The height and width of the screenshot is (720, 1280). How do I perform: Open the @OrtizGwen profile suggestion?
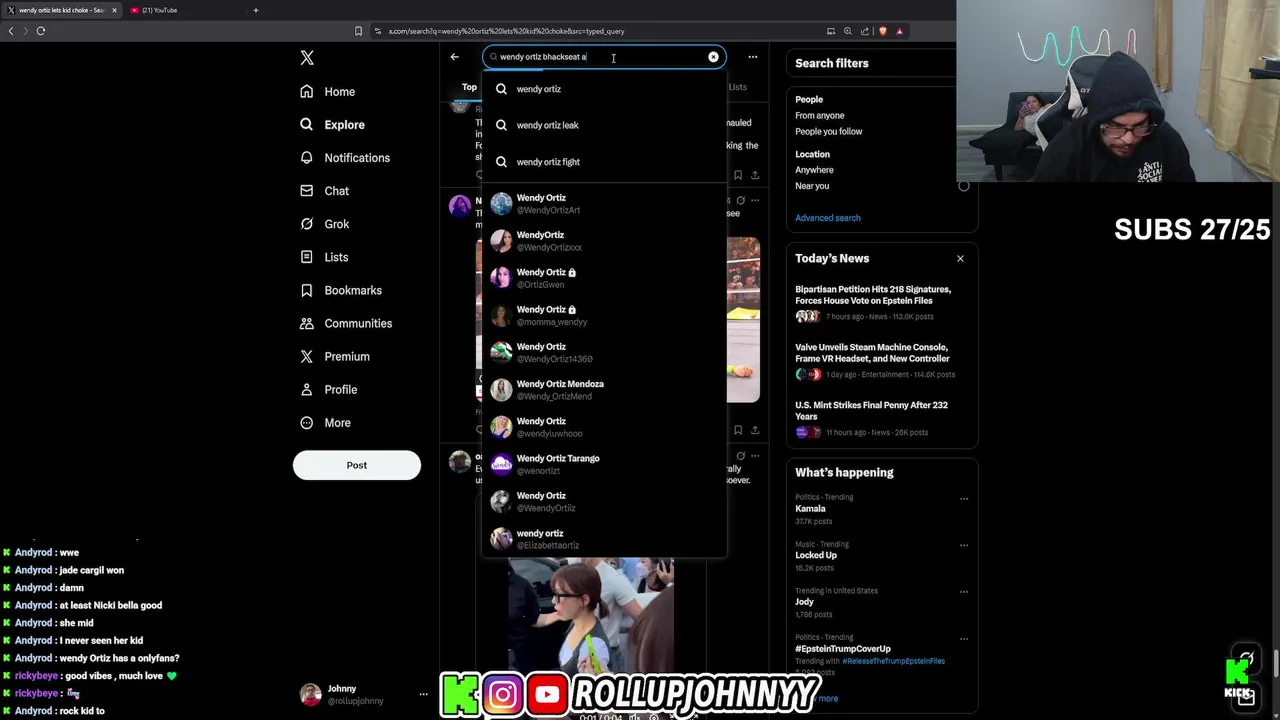(x=604, y=278)
